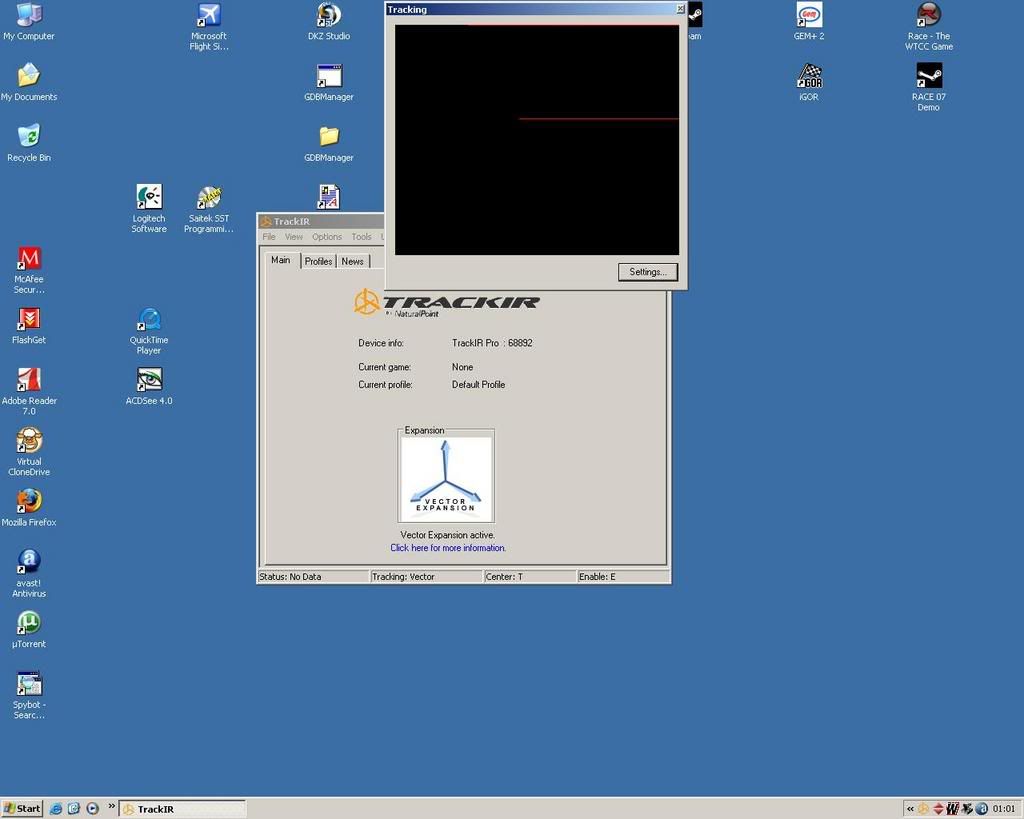Expand hidden system tray icons with the chevron
This screenshot has width=1024, height=819.
[x=911, y=808]
